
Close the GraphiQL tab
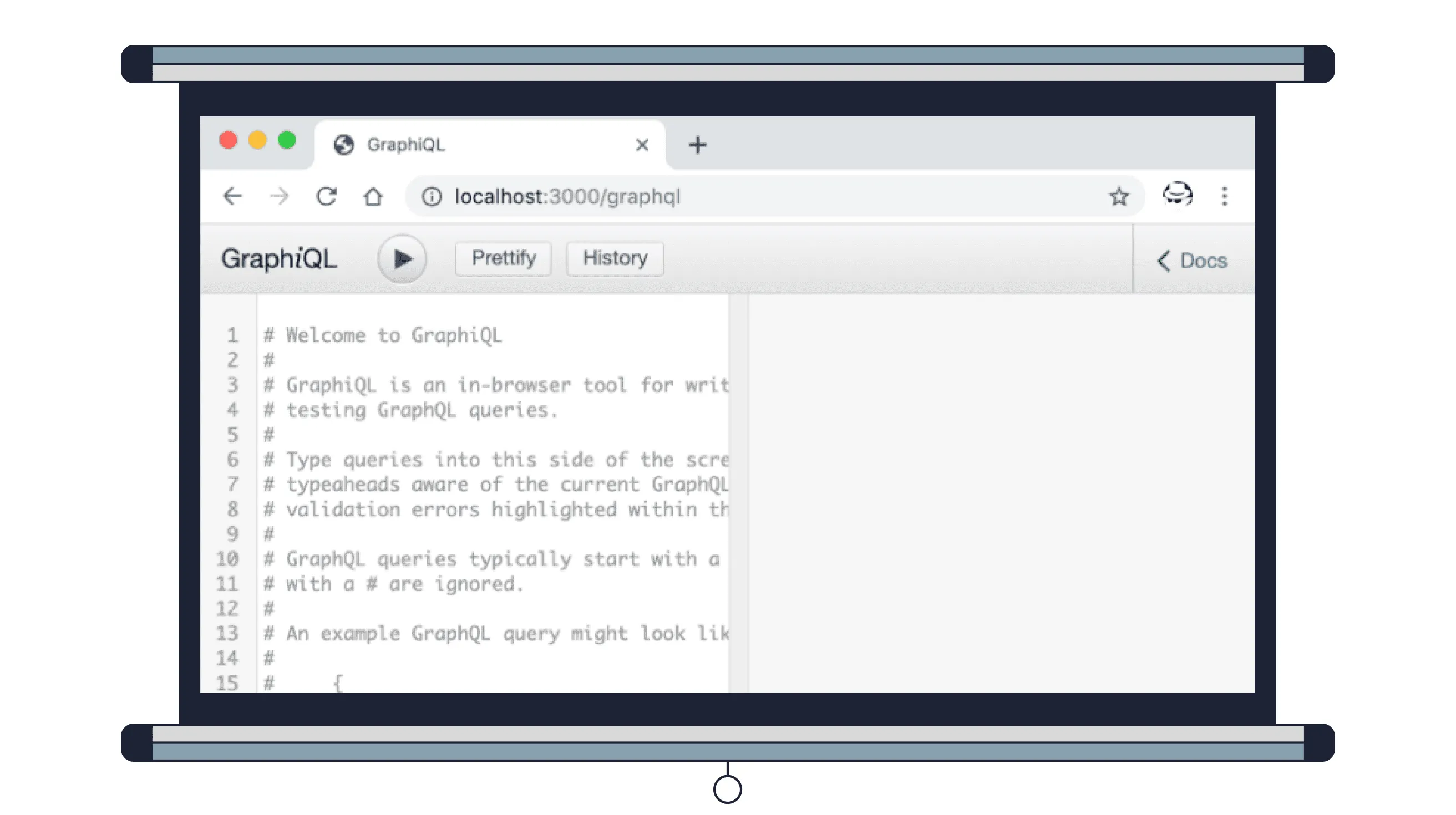tap(642, 145)
